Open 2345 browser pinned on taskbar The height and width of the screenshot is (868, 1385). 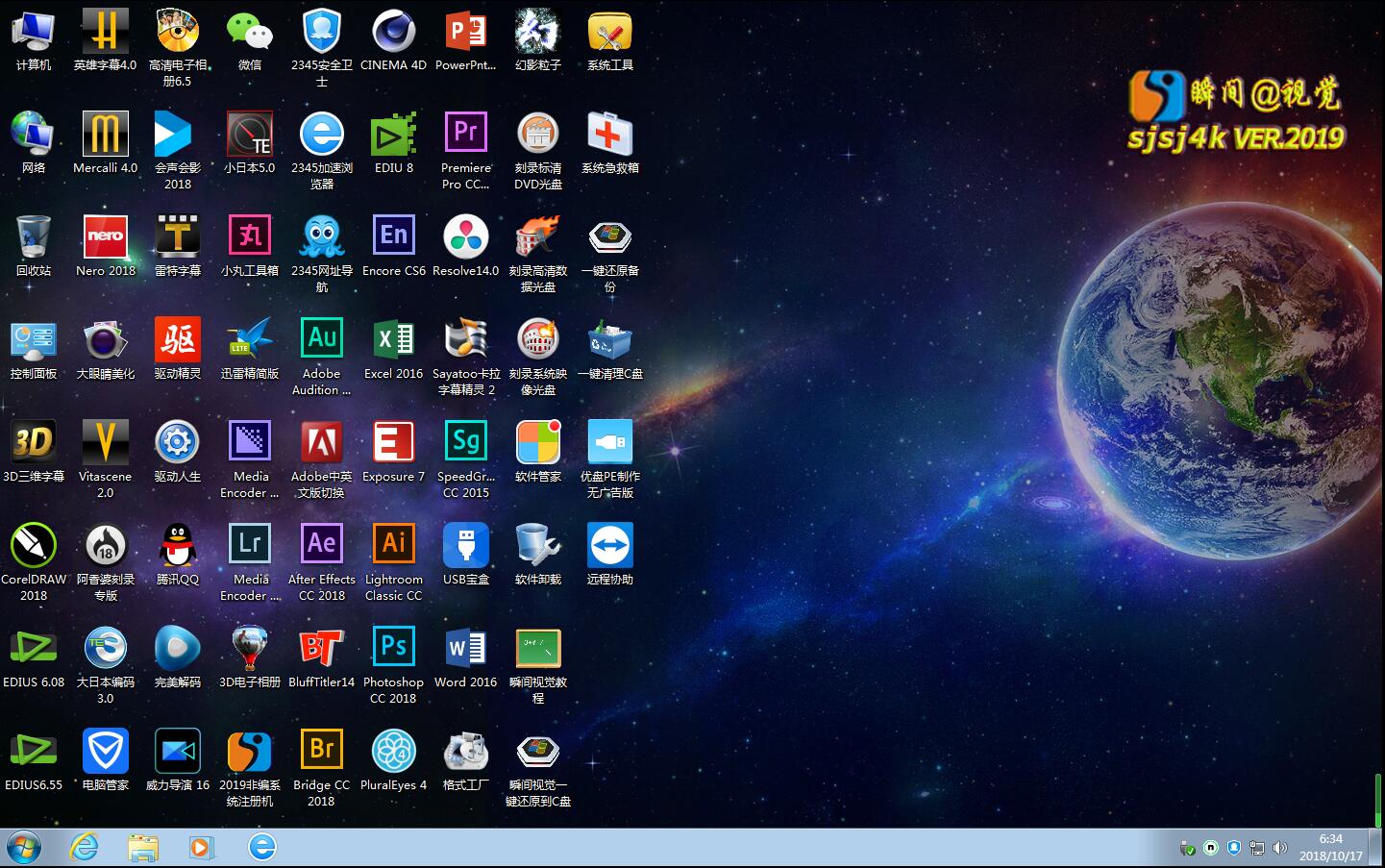[x=261, y=847]
